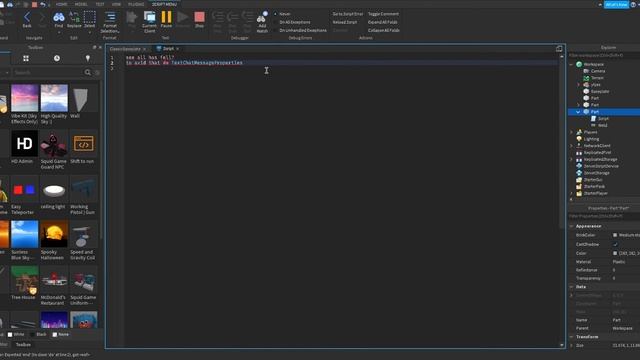The image size is (640, 360).
Task: Open the Replace tool
Action: click(x=74, y=17)
